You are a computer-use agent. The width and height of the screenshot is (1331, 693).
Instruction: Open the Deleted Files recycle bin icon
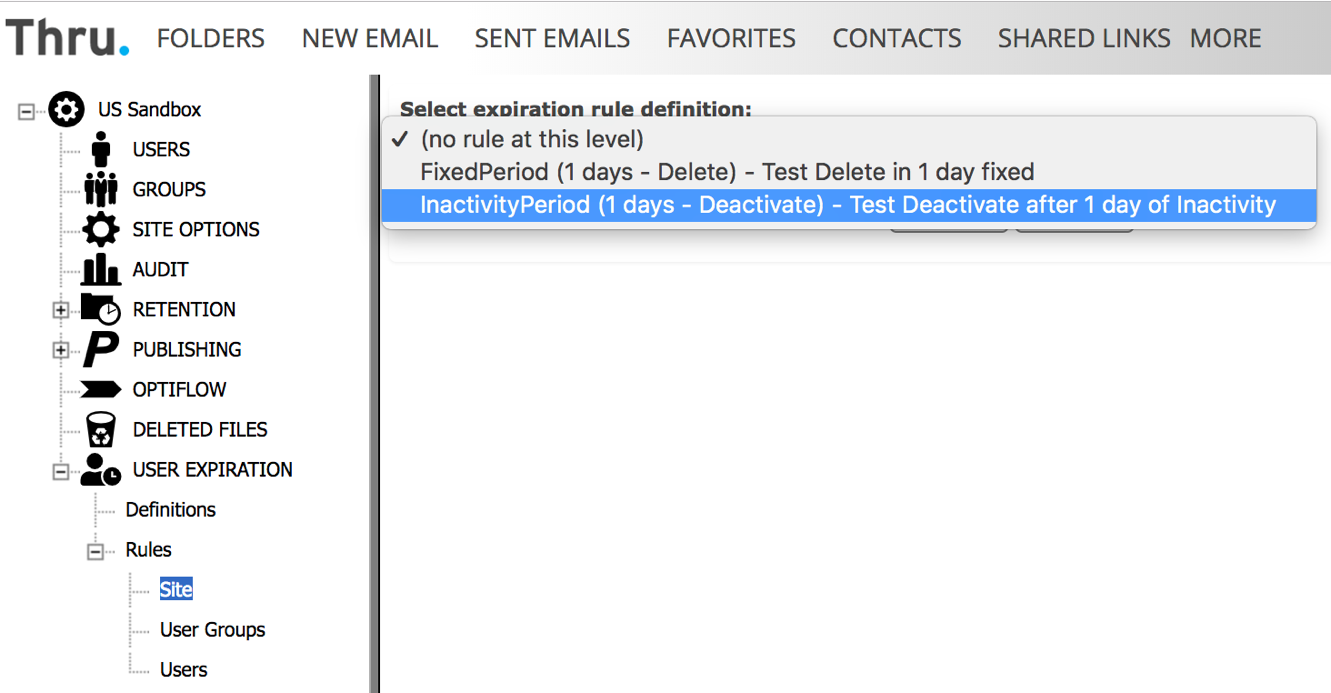click(x=101, y=430)
